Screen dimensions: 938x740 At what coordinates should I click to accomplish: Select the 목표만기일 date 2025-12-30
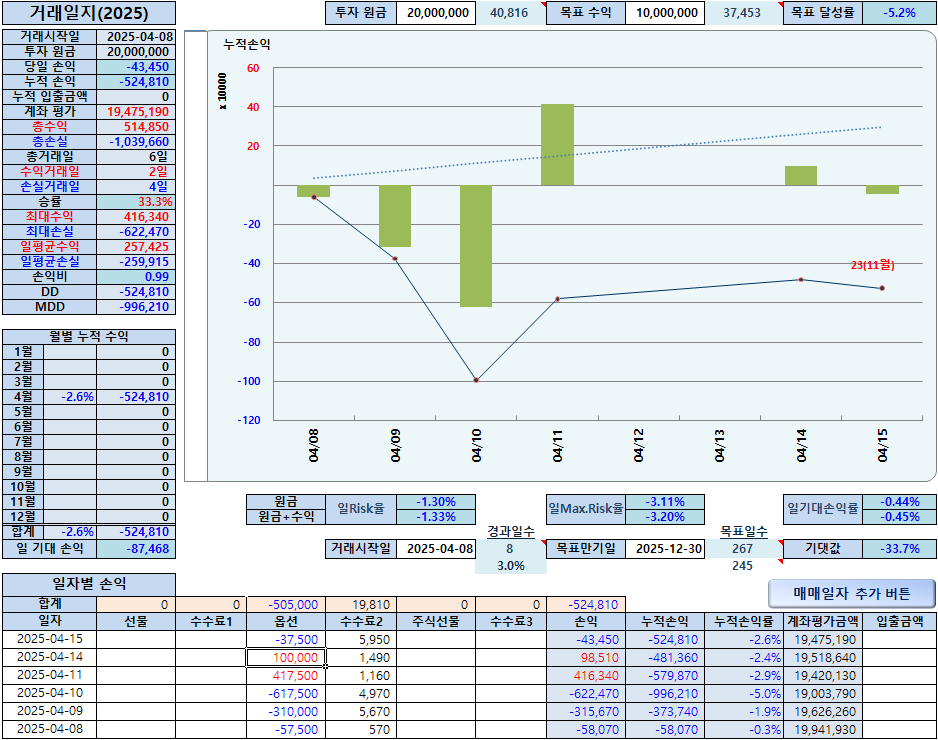click(665, 549)
